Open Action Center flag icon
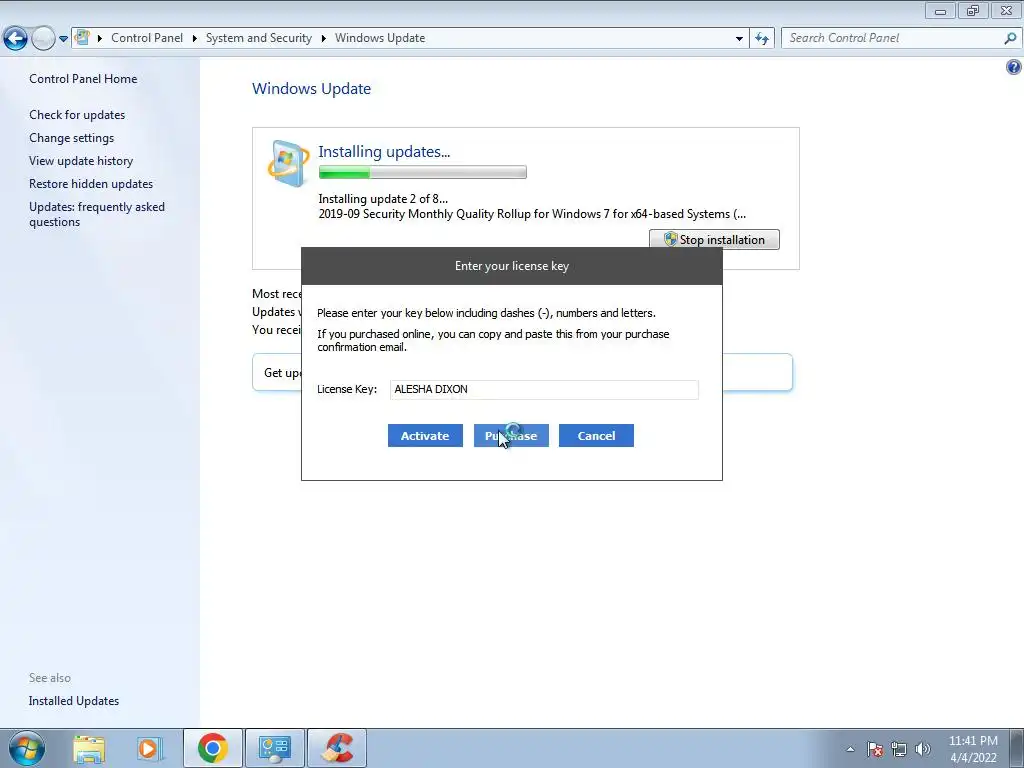The width and height of the screenshot is (1024, 768). click(875, 749)
